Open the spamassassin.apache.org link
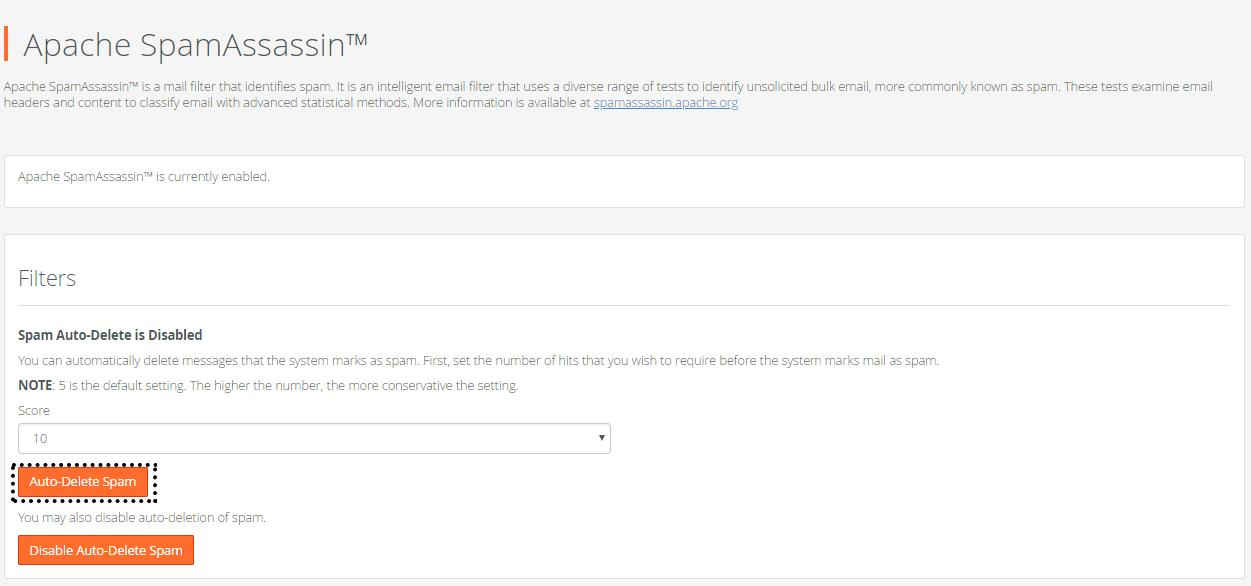The image size is (1251, 586). [x=666, y=102]
